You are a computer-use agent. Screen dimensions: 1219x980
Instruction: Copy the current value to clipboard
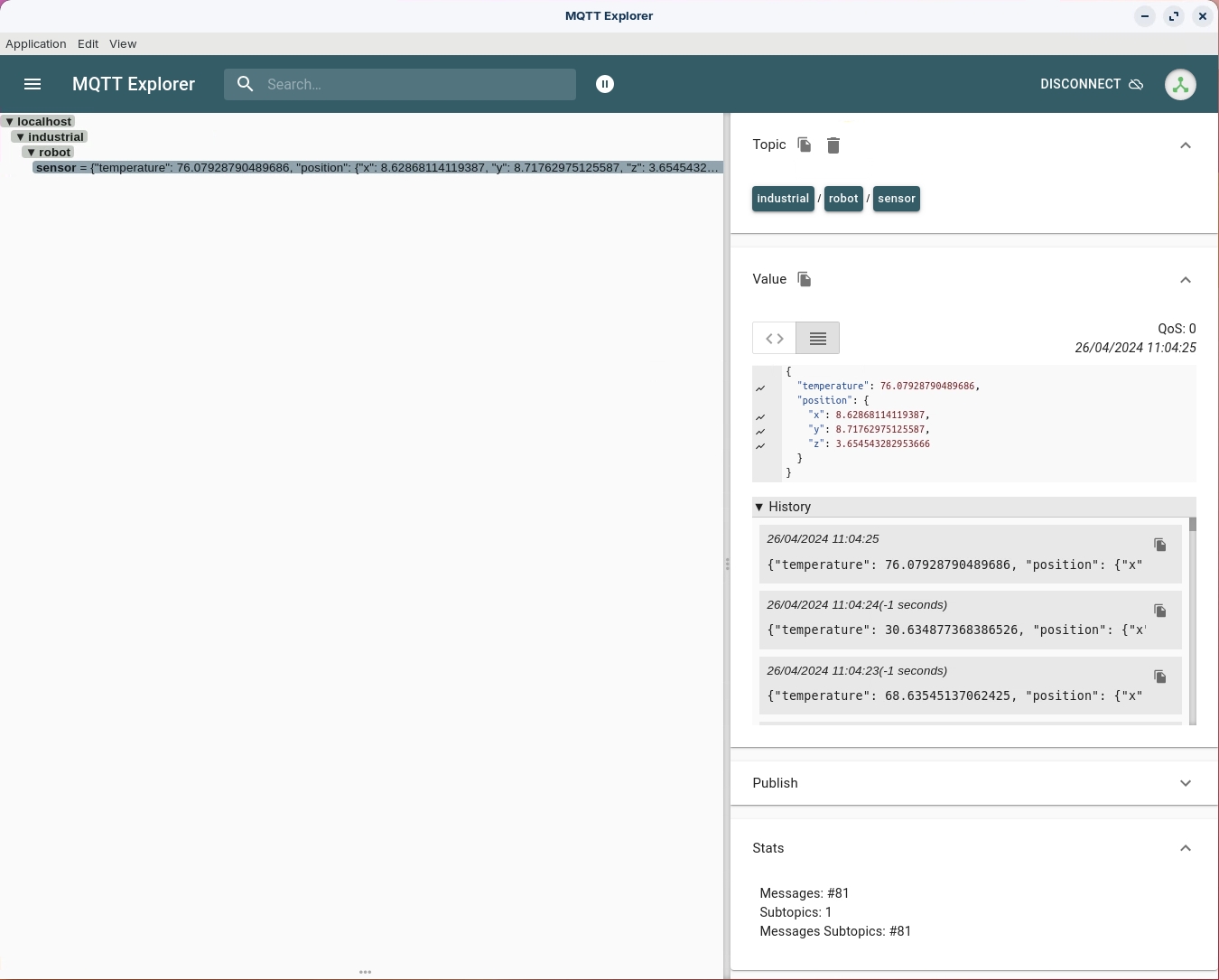tap(805, 279)
